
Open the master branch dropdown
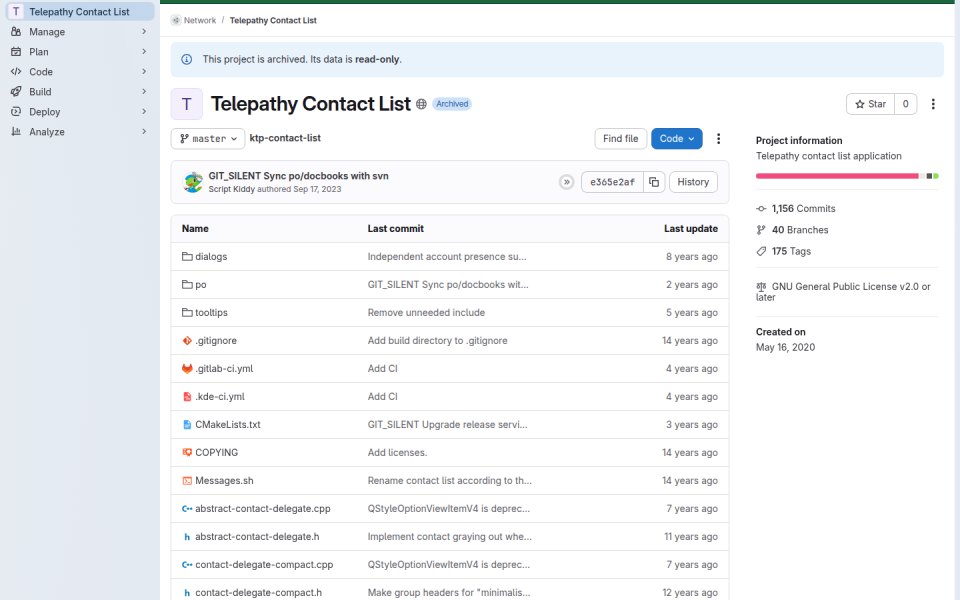208,138
